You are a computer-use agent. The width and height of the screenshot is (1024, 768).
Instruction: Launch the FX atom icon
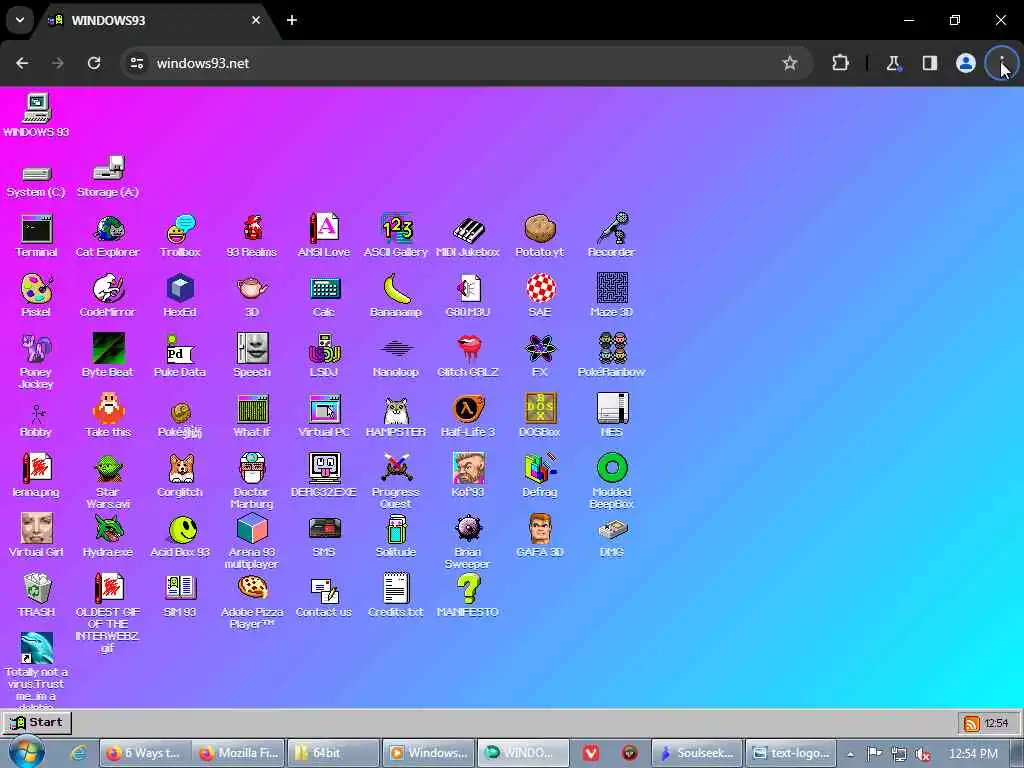(x=540, y=349)
